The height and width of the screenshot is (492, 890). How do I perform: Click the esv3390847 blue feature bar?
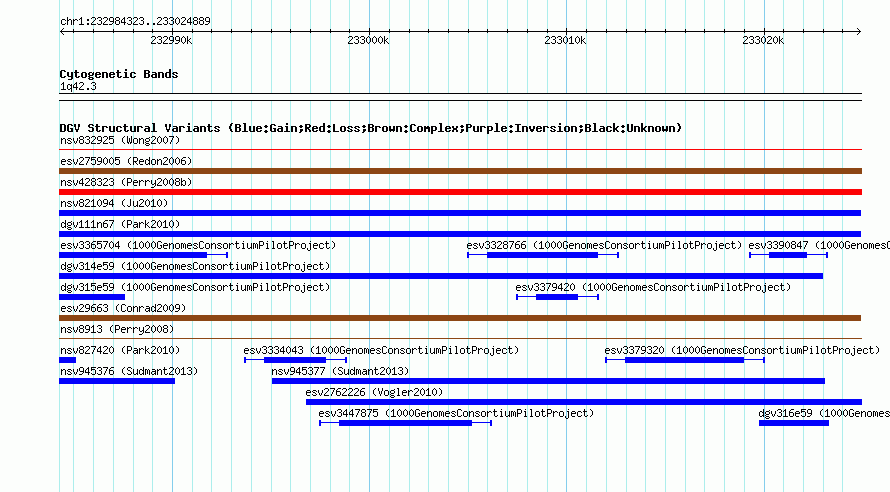coord(788,255)
